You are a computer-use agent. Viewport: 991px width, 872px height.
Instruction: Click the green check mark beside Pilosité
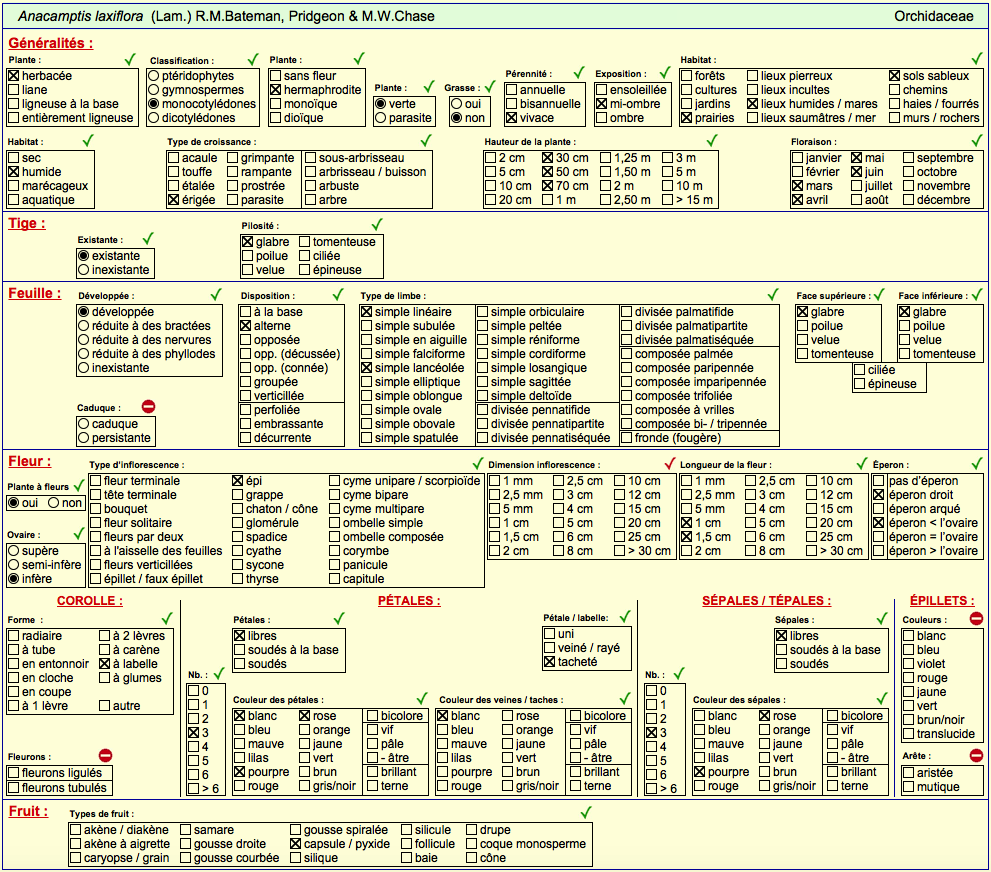(x=377, y=224)
